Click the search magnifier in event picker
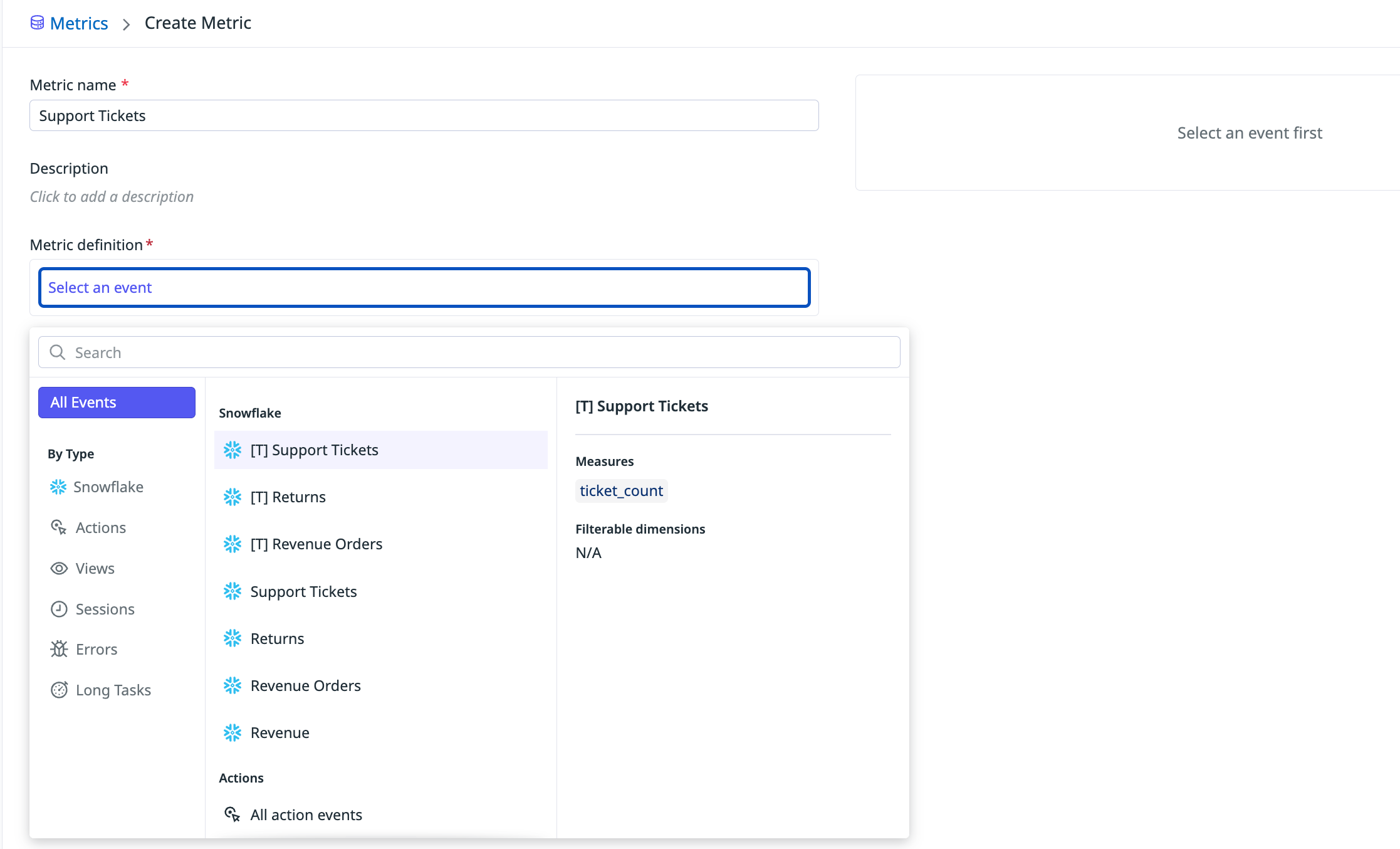The image size is (1400, 849). click(x=57, y=352)
